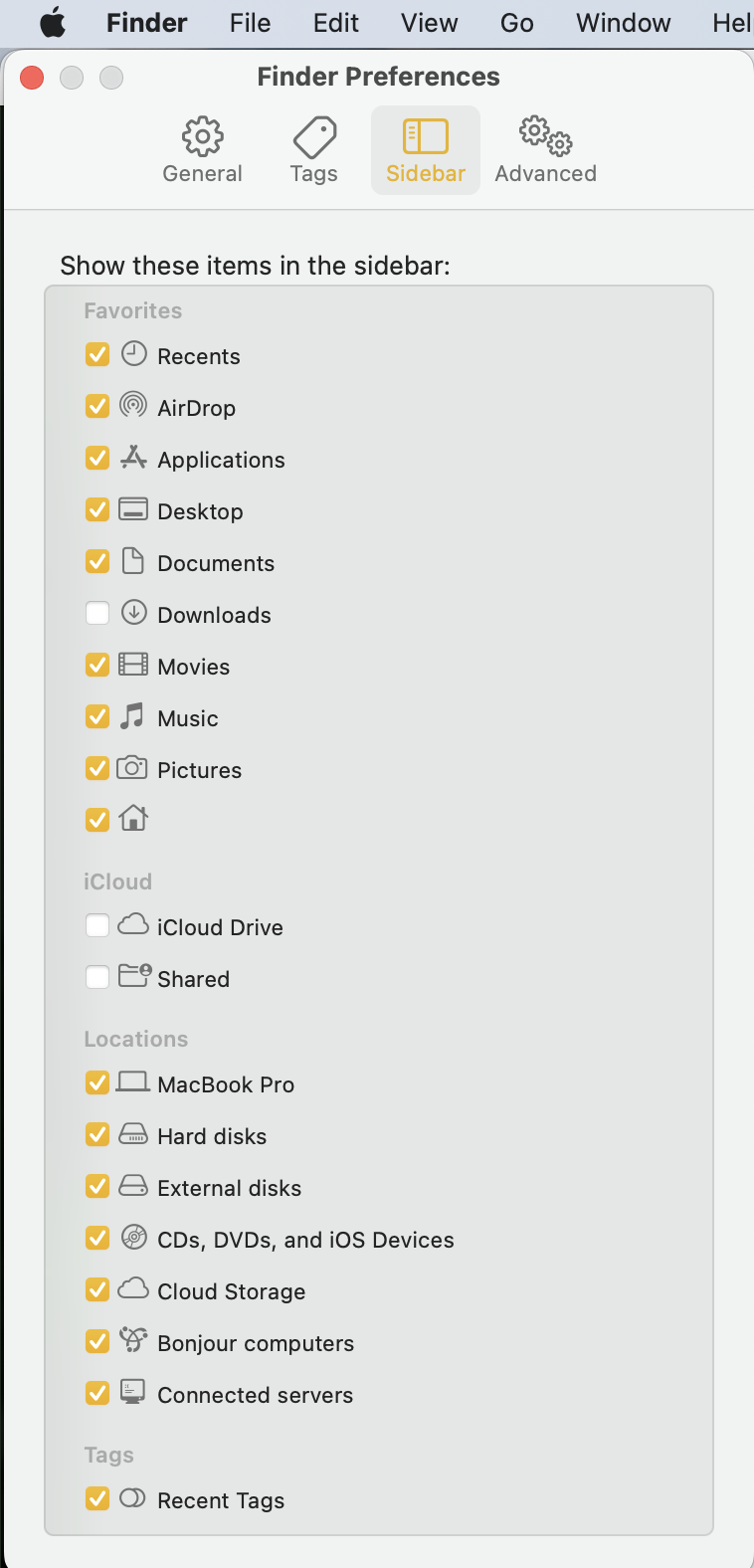Click the AirDrop icon in Favorites
This screenshot has height=1568, width=754.
pyautogui.click(x=133, y=405)
